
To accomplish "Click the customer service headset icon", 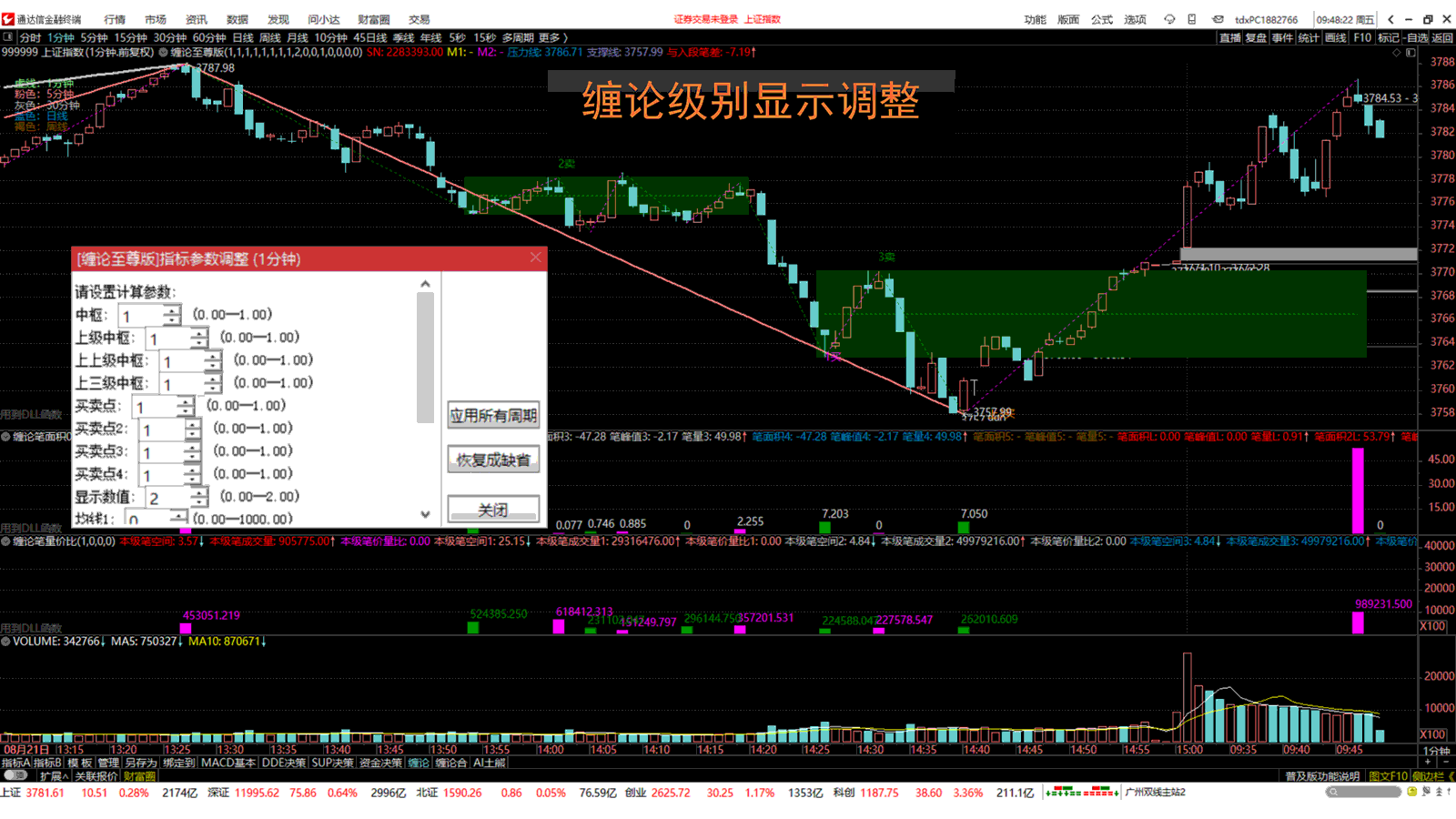I will (x=1169, y=19).
